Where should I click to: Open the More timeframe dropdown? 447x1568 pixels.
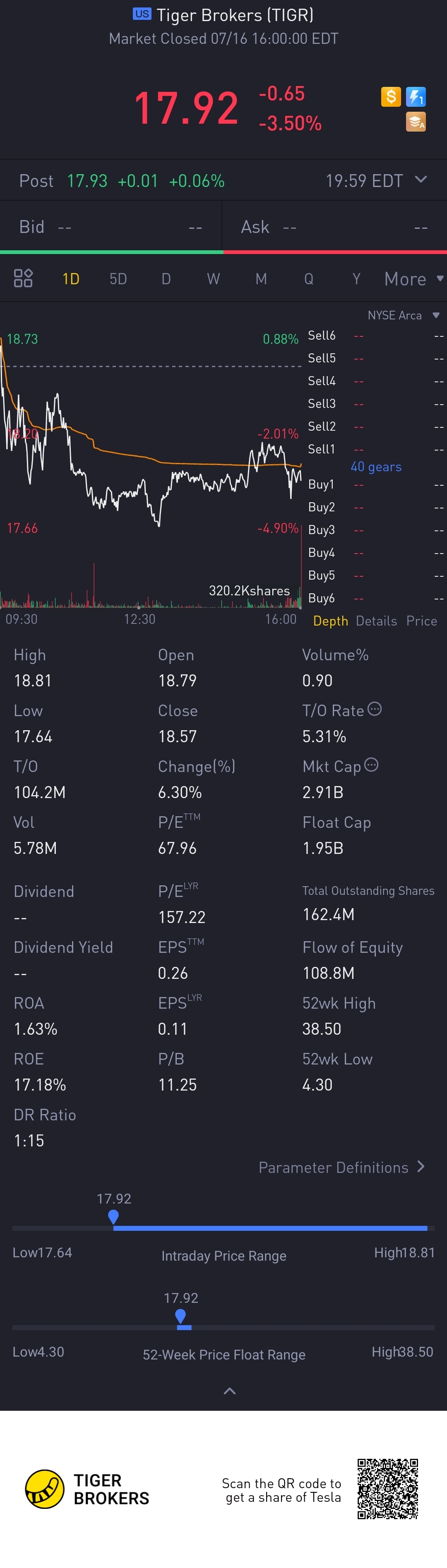click(413, 279)
